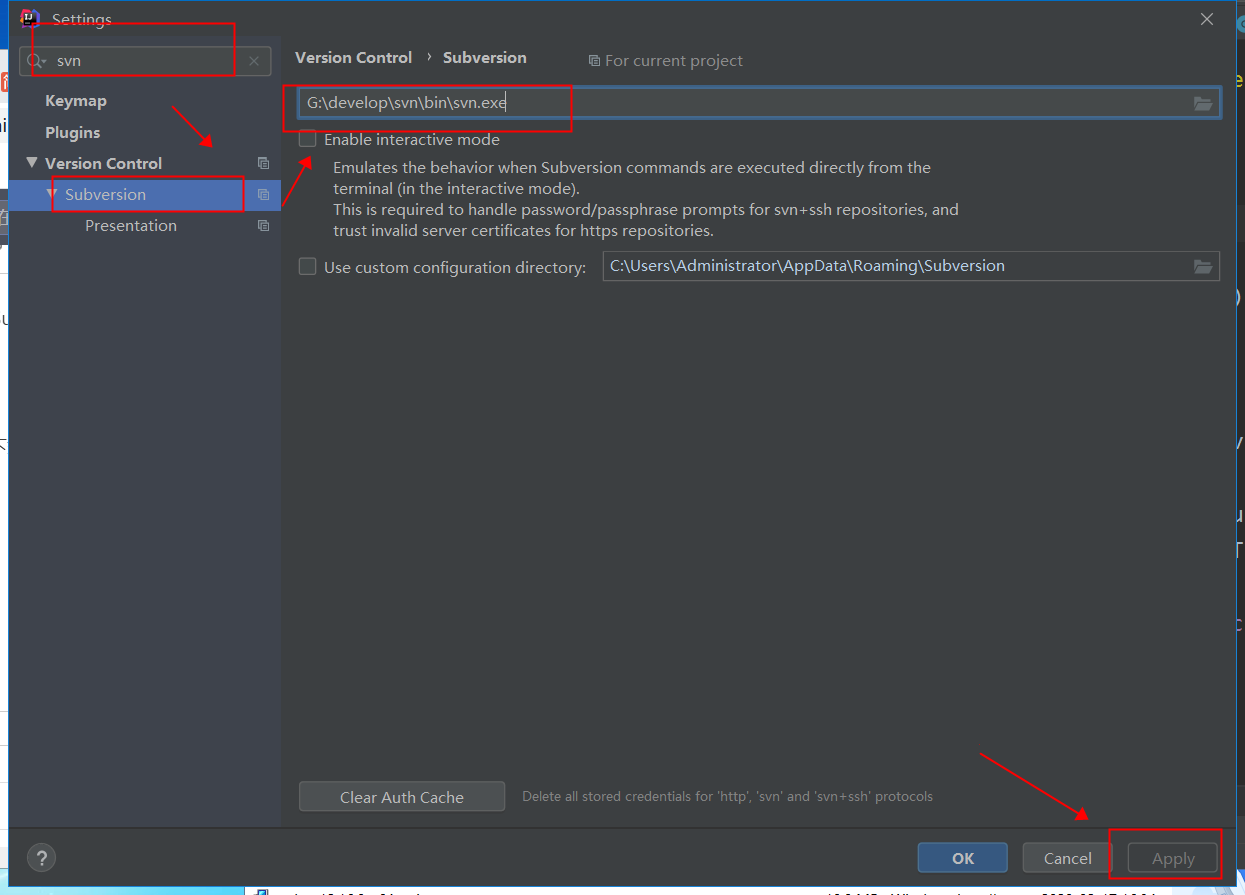The image size is (1245, 895).
Task: Browse for configuration directory with folder icon
Action: tap(1203, 266)
